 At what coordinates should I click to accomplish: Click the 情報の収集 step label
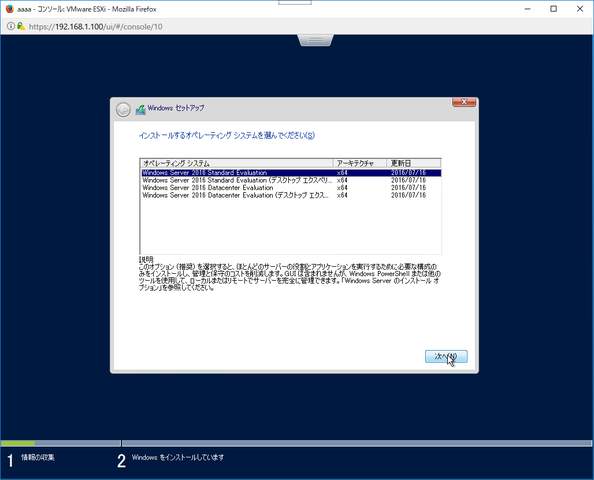38,458
